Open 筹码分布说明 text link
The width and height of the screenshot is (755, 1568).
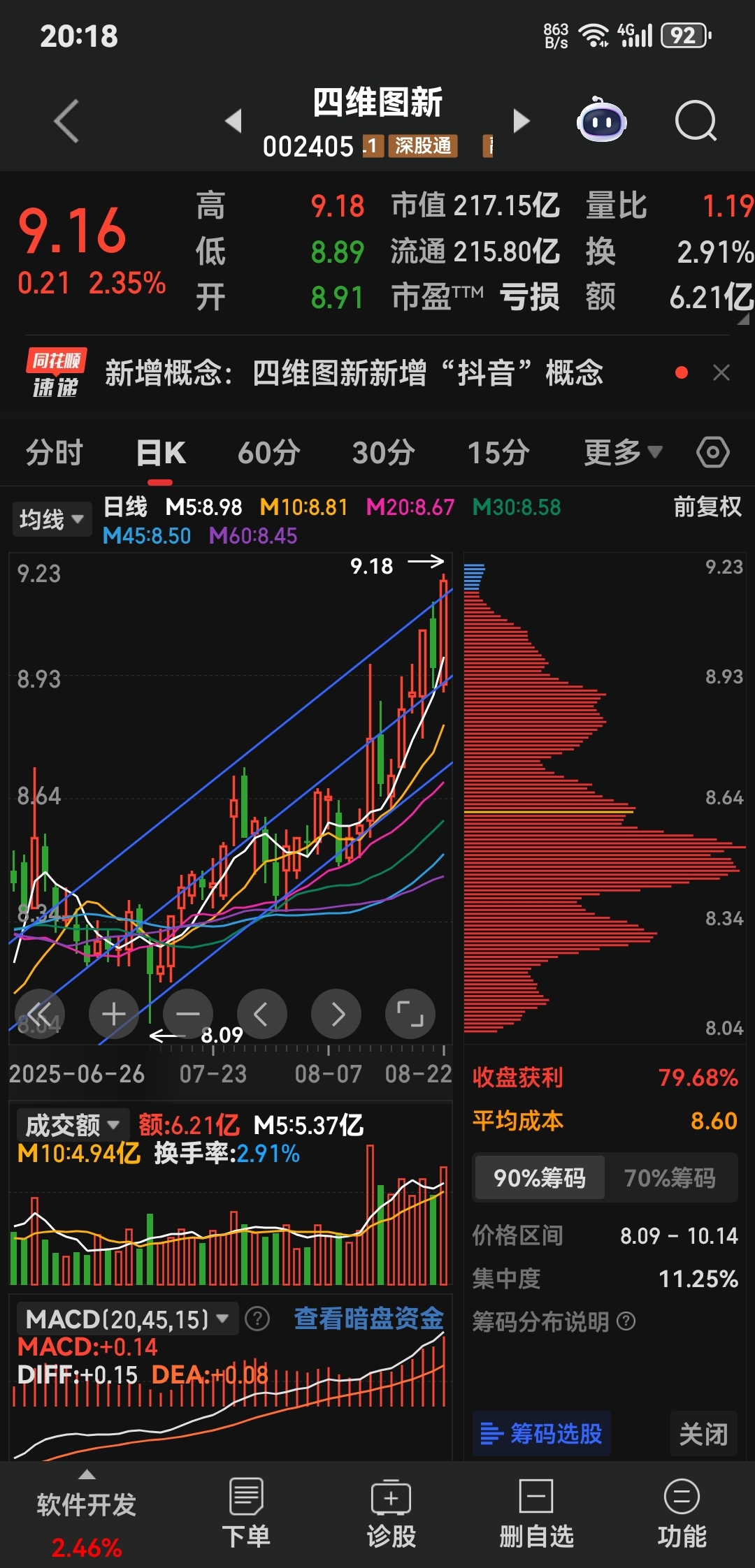pyautogui.click(x=540, y=1321)
